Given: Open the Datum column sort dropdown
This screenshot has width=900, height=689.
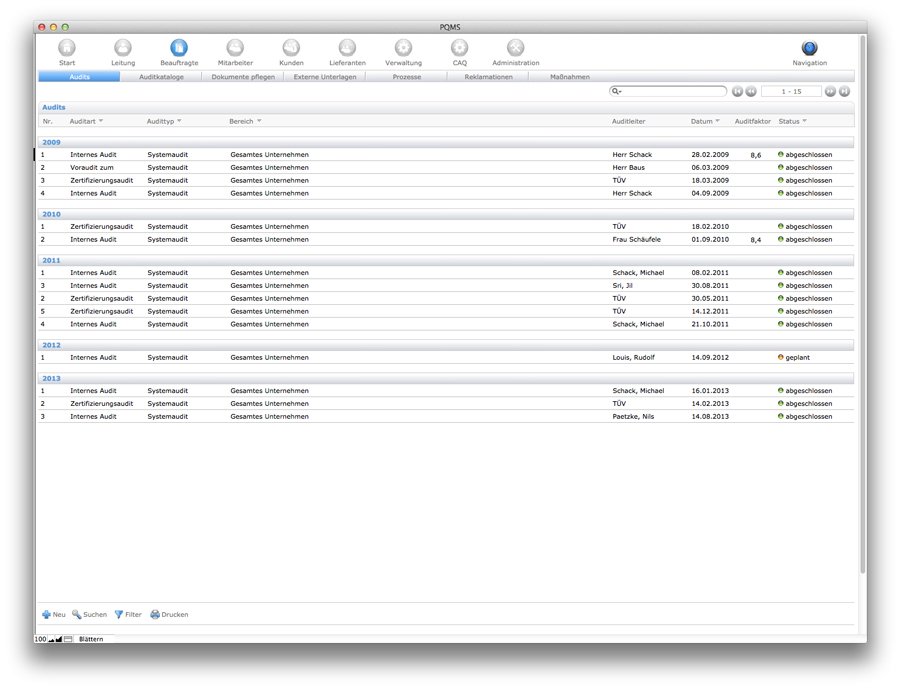Looking at the screenshot, I should (717, 120).
